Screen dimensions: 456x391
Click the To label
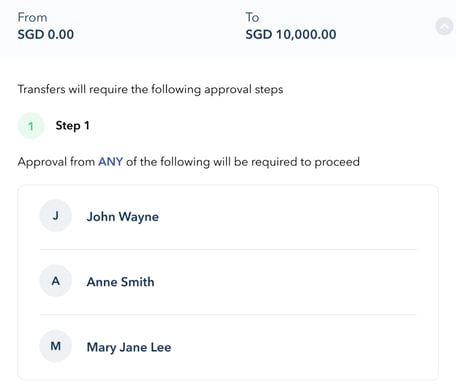point(252,17)
